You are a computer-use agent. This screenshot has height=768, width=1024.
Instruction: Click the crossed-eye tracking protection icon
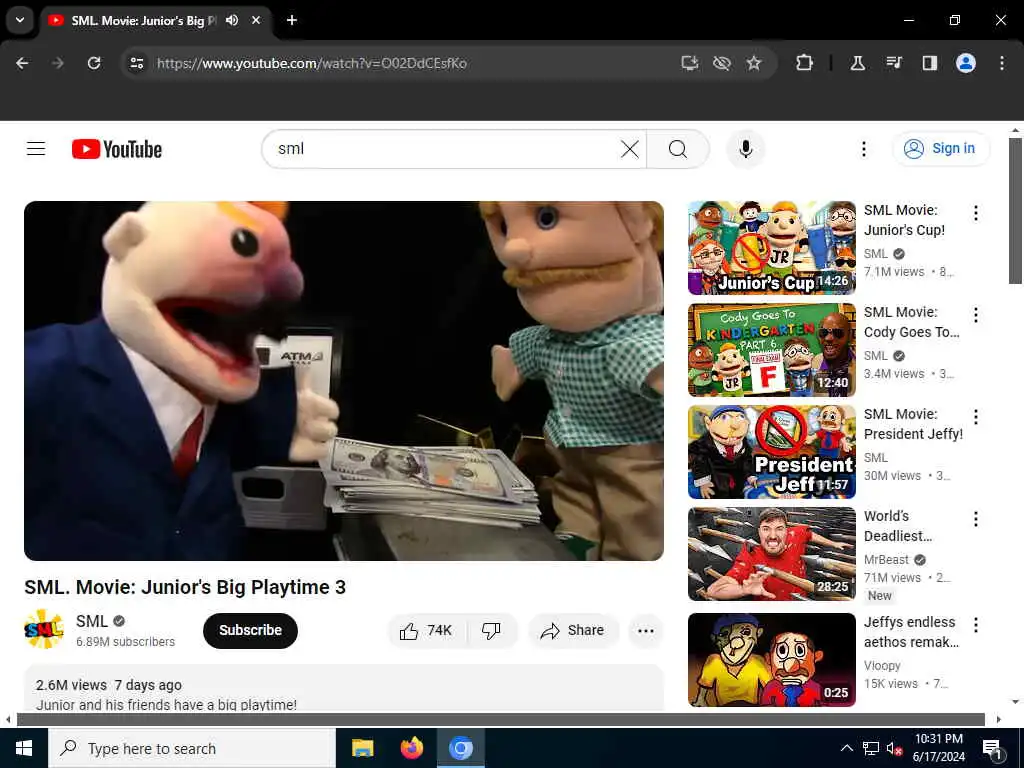point(722,63)
